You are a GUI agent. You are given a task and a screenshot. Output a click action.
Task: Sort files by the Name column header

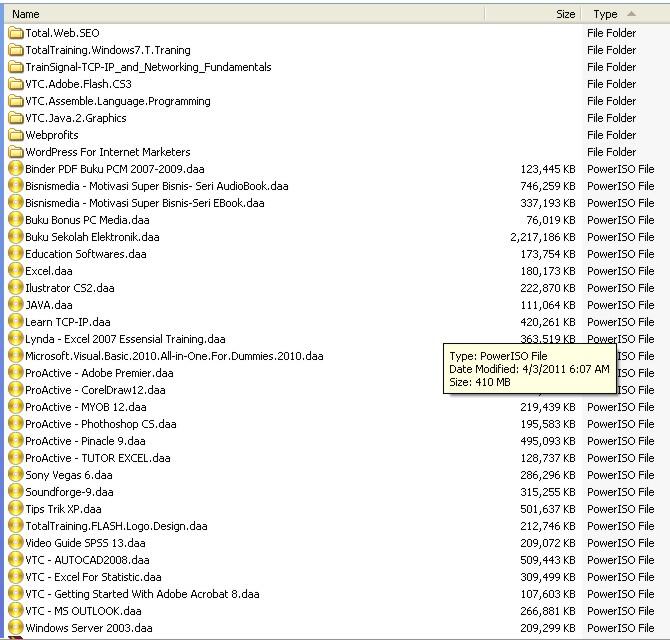tap(244, 14)
